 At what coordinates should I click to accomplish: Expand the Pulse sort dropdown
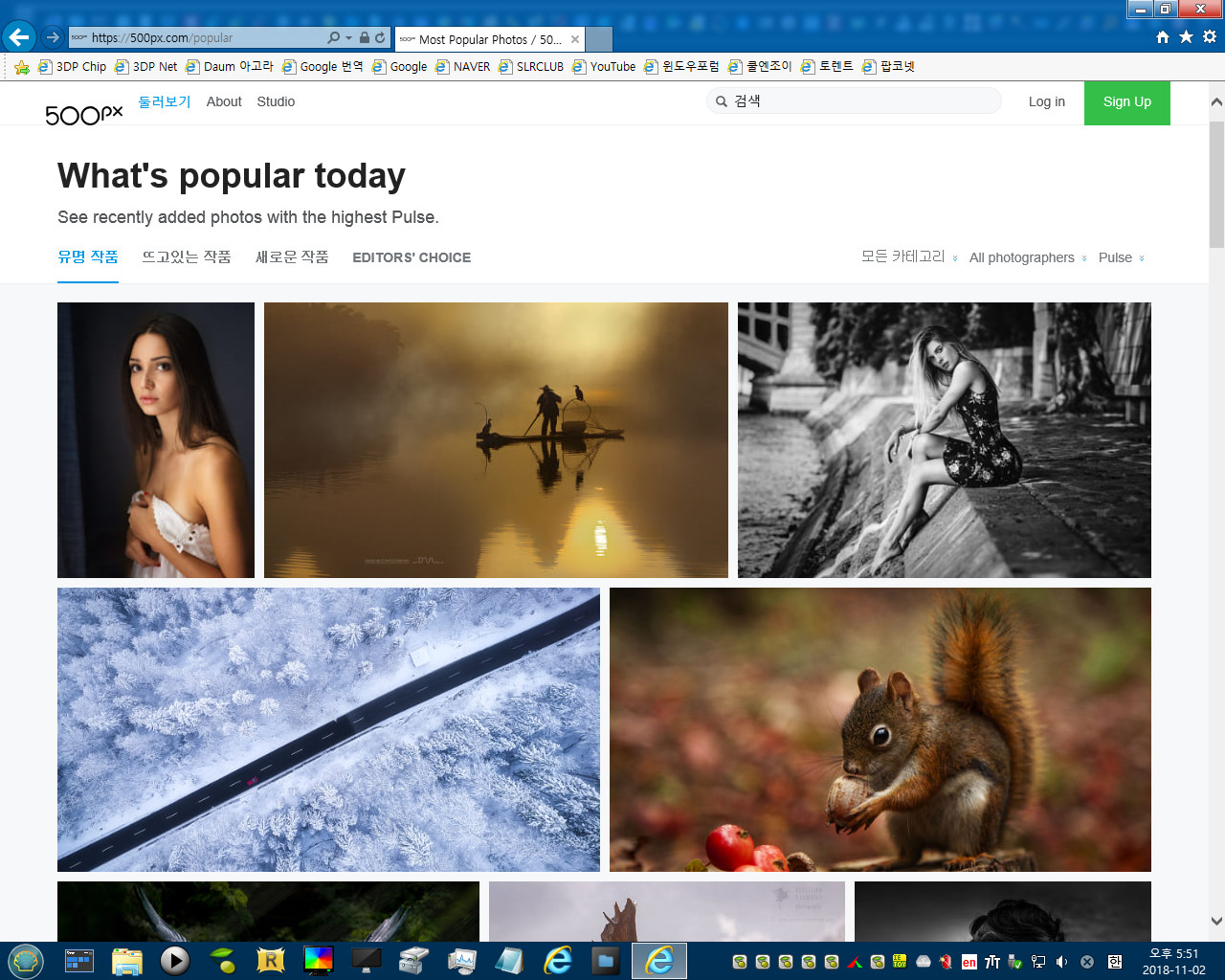coord(1122,257)
